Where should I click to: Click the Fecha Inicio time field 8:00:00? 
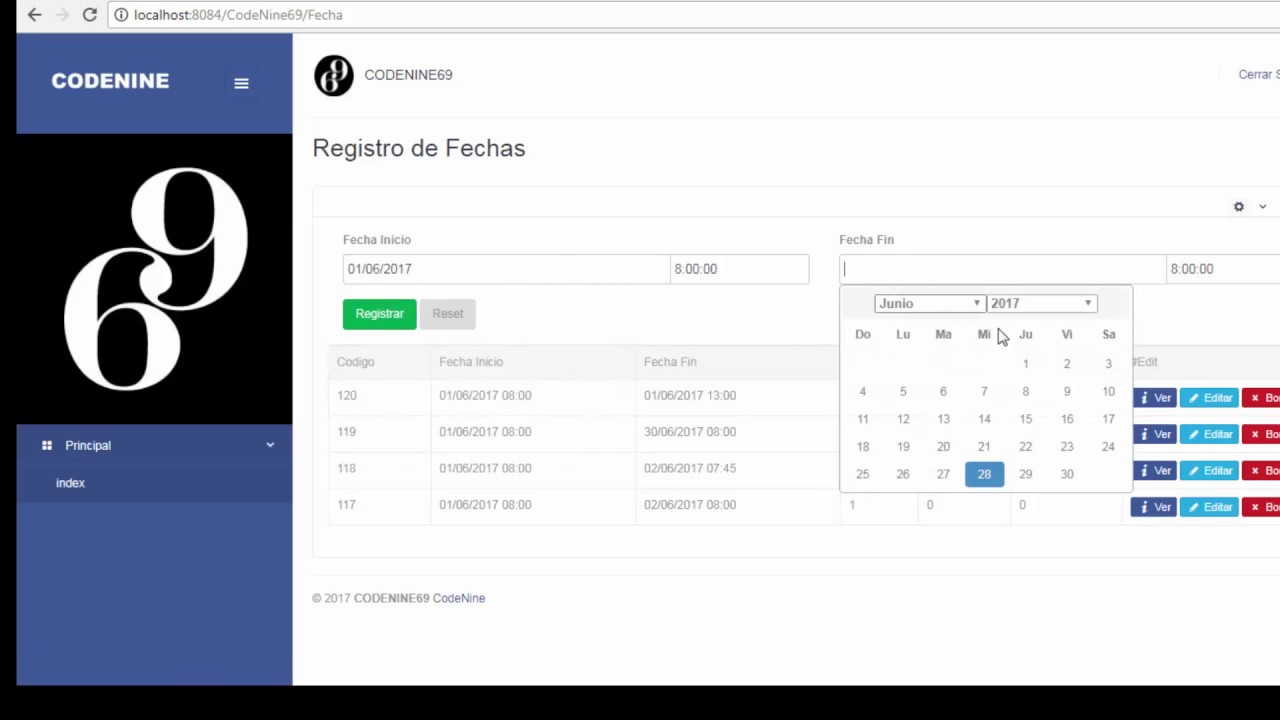tap(739, 269)
